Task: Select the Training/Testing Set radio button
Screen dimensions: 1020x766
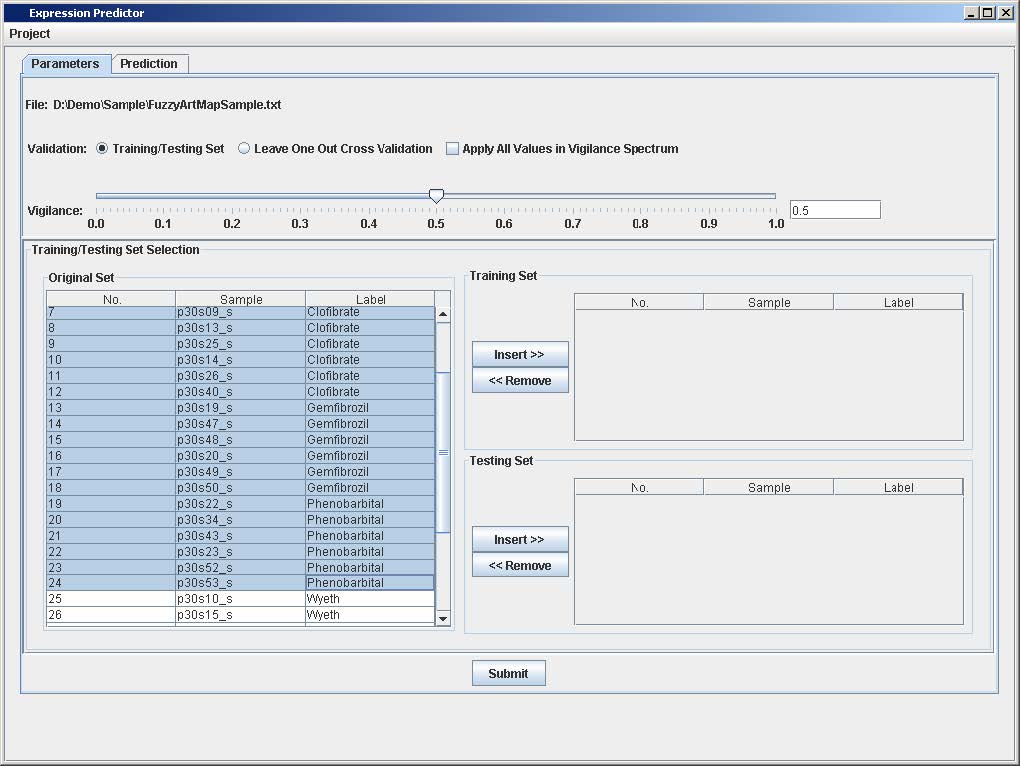Action: [x=102, y=149]
